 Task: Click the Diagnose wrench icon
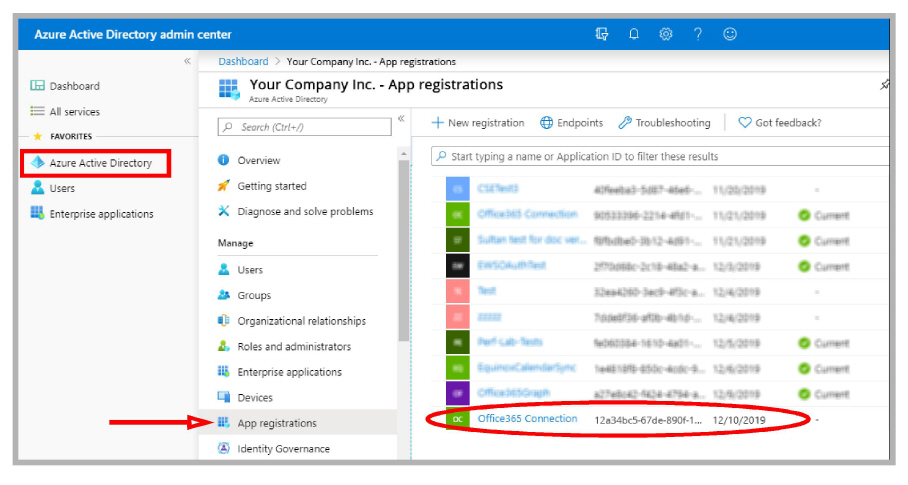[224, 211]
